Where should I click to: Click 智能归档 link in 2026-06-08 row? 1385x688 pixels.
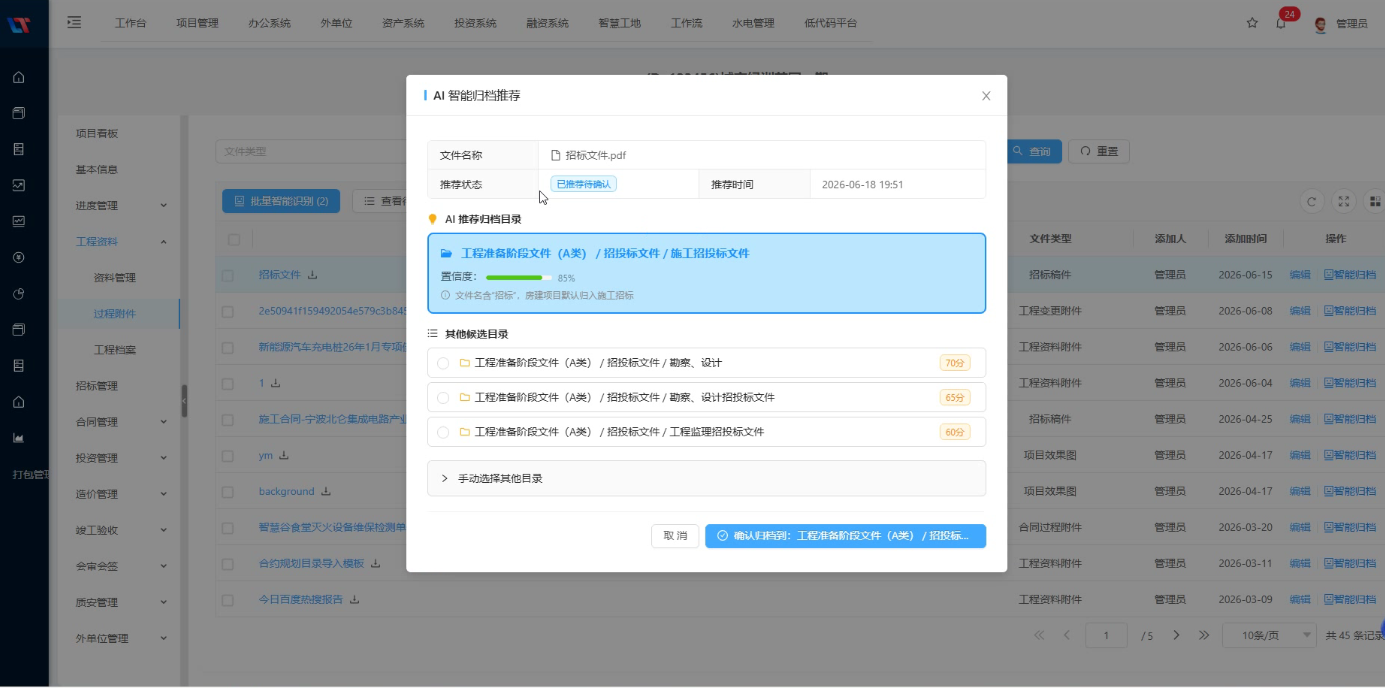point(1350,311)
